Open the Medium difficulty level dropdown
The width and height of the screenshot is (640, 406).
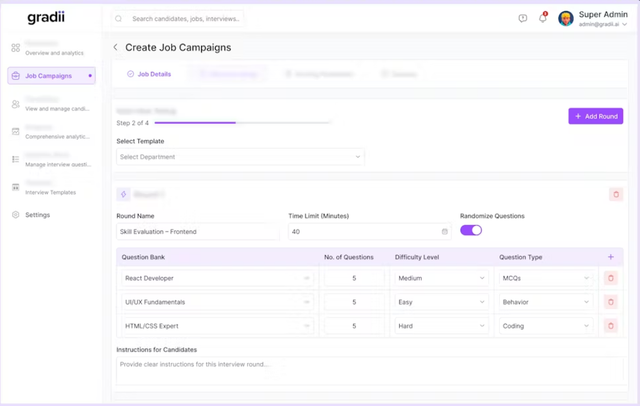tap(440, 277)
